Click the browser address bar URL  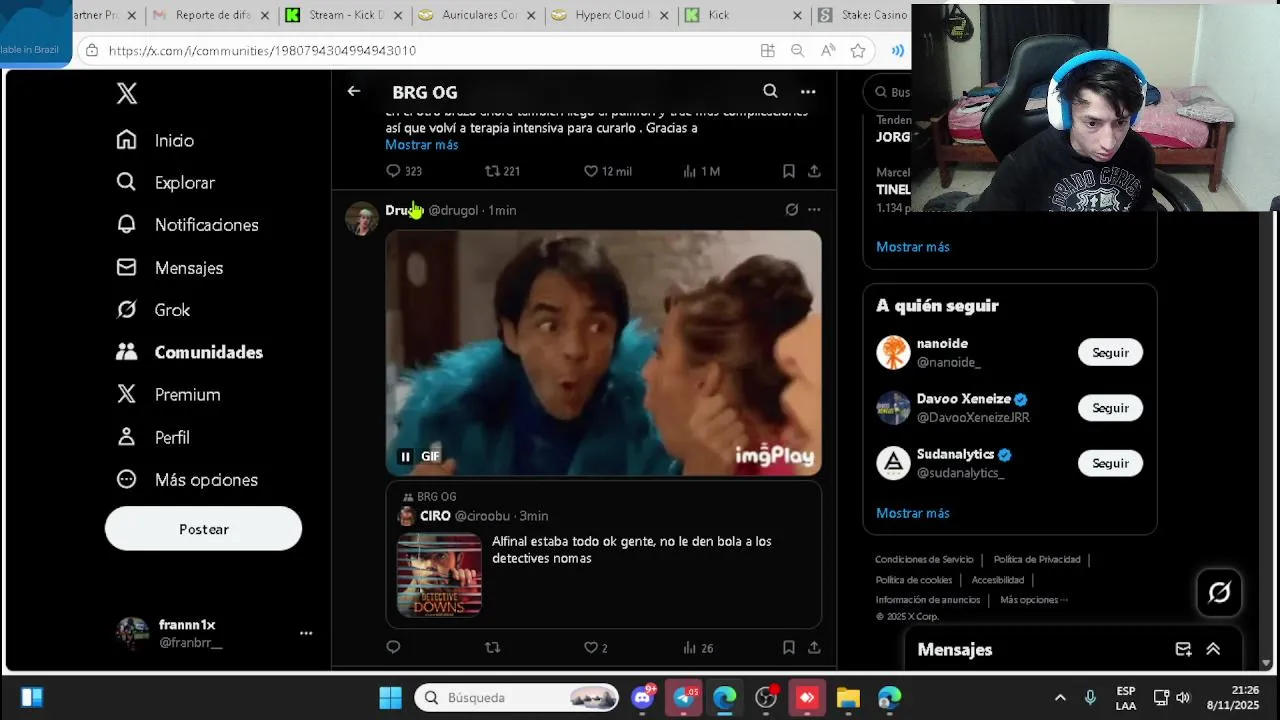point(262,50)
